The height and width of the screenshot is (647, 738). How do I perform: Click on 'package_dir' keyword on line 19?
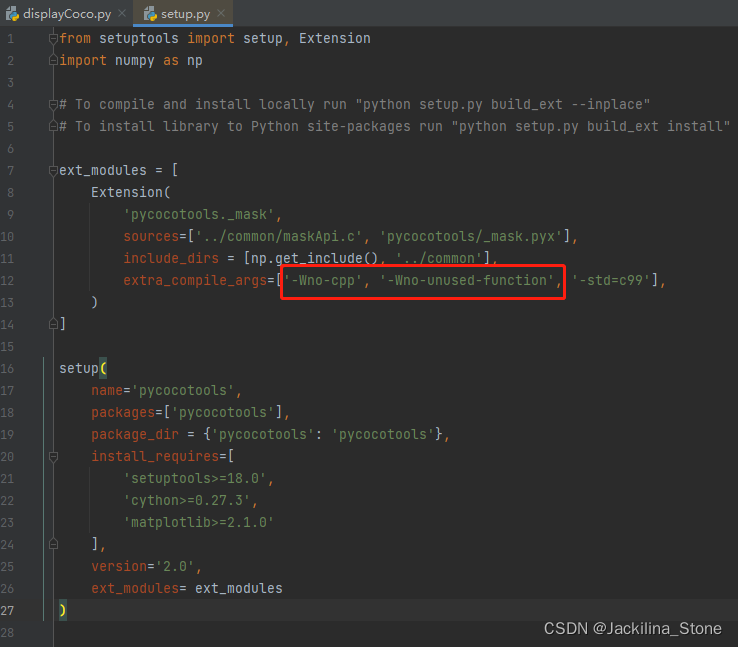(135, 434)
